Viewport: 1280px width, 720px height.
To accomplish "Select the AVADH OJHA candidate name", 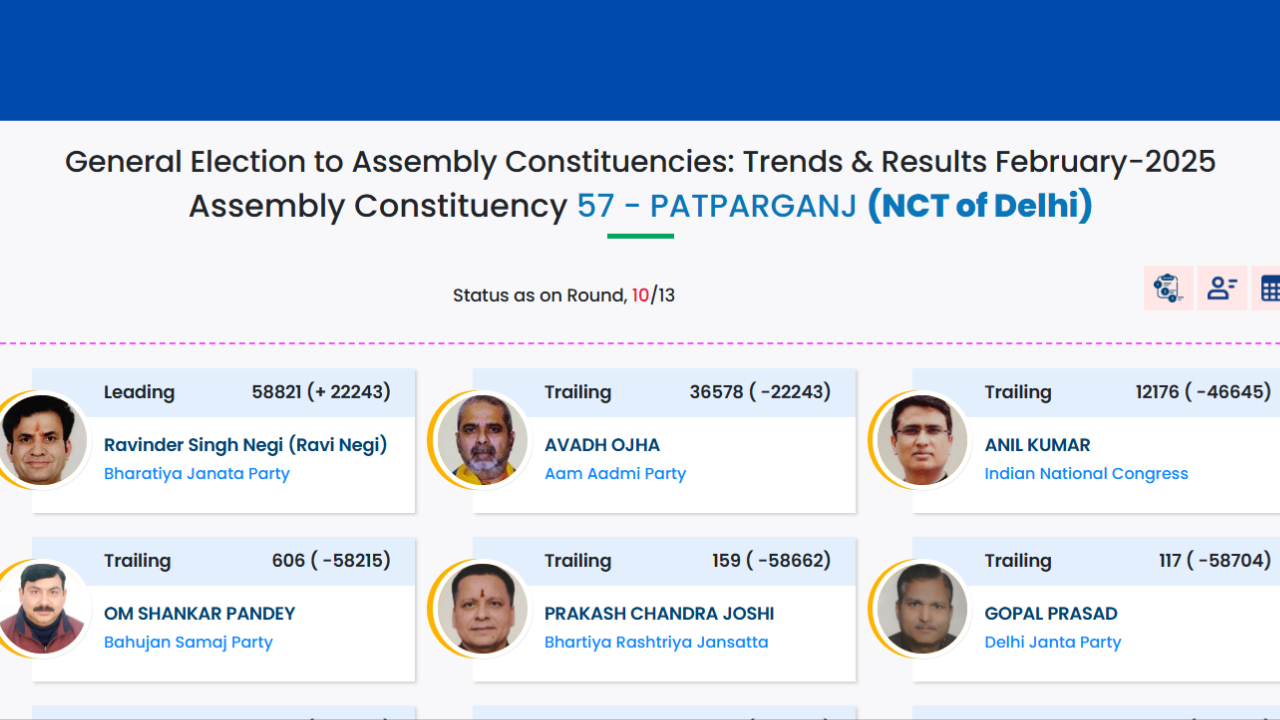I will point(602,445).
